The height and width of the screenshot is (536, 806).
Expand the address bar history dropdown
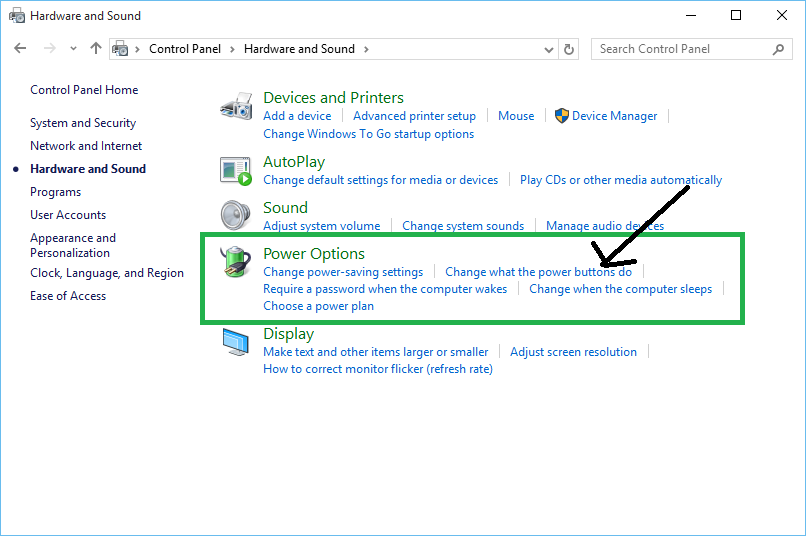click(549, 50)
